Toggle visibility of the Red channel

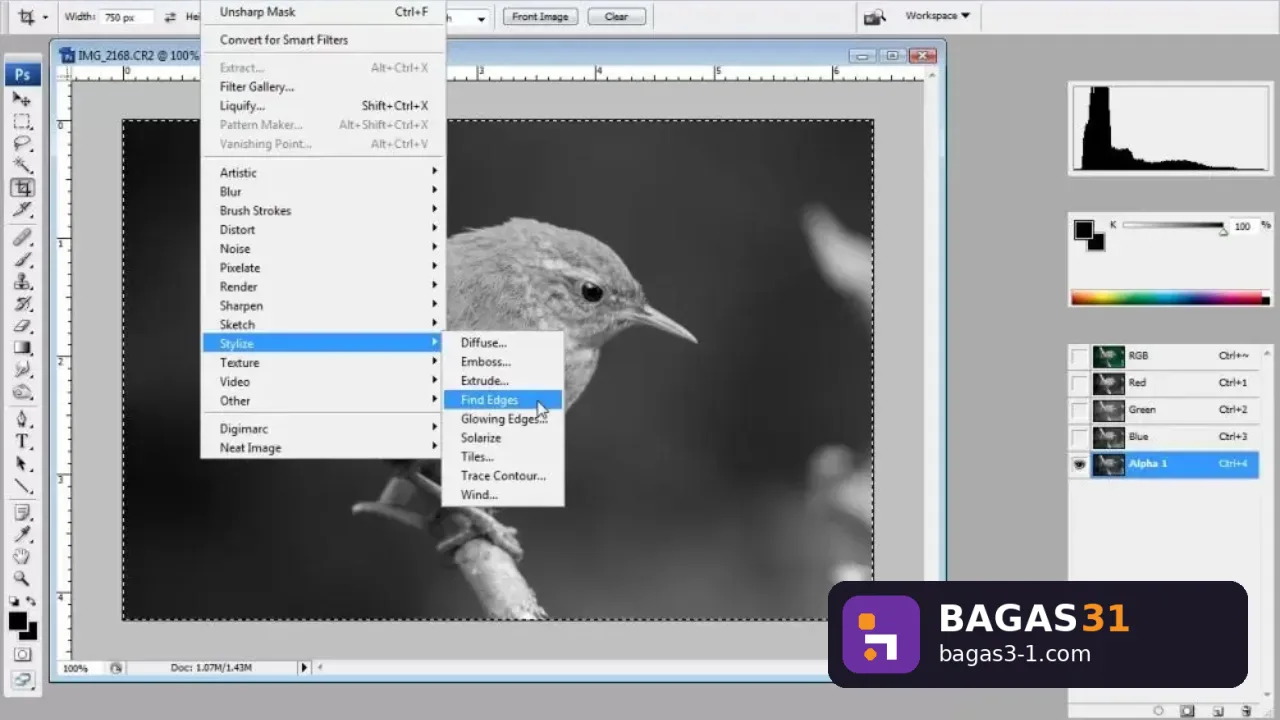[1079, 383]
